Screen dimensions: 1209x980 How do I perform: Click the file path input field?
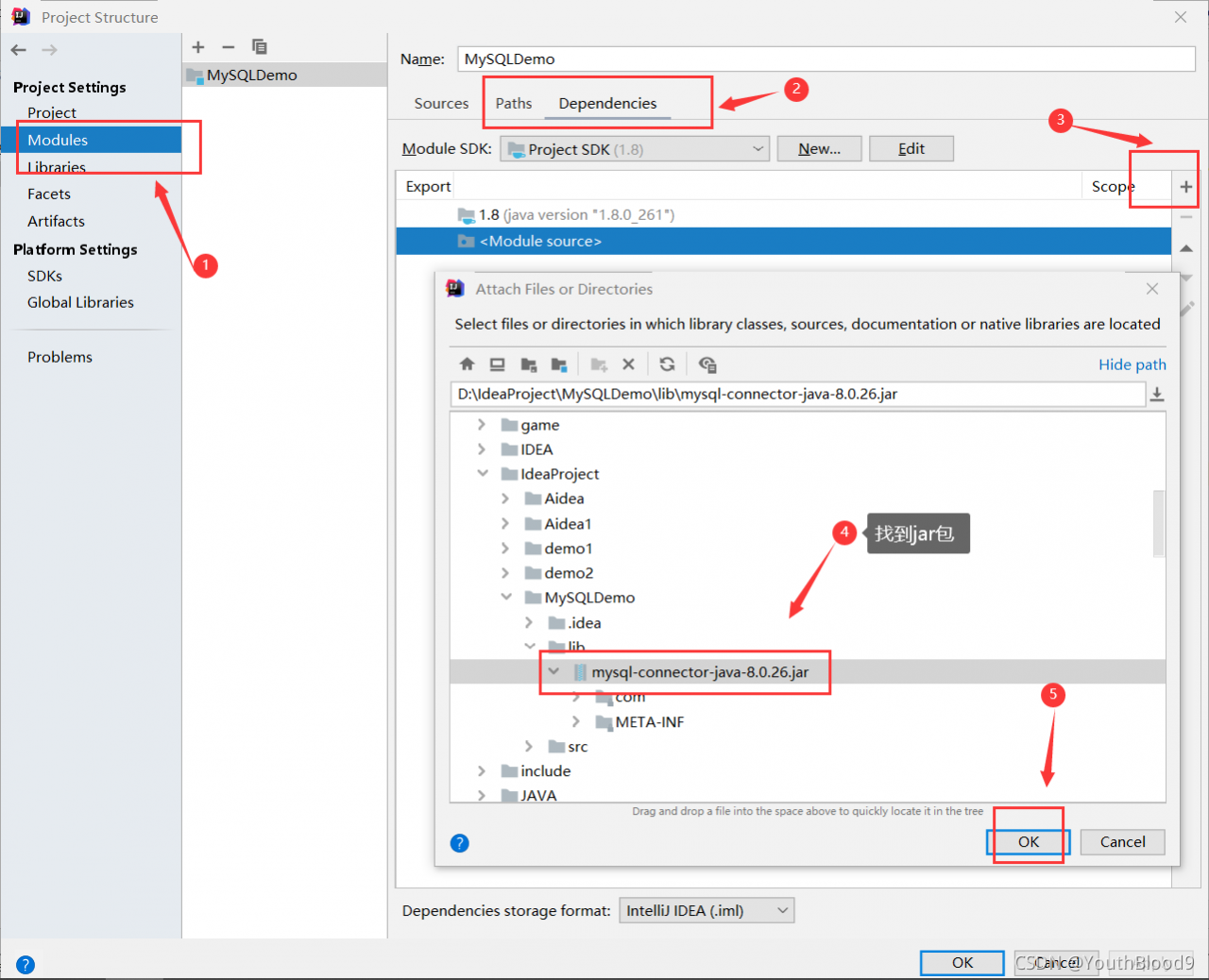pyautogui.click(x=798, y=394)
